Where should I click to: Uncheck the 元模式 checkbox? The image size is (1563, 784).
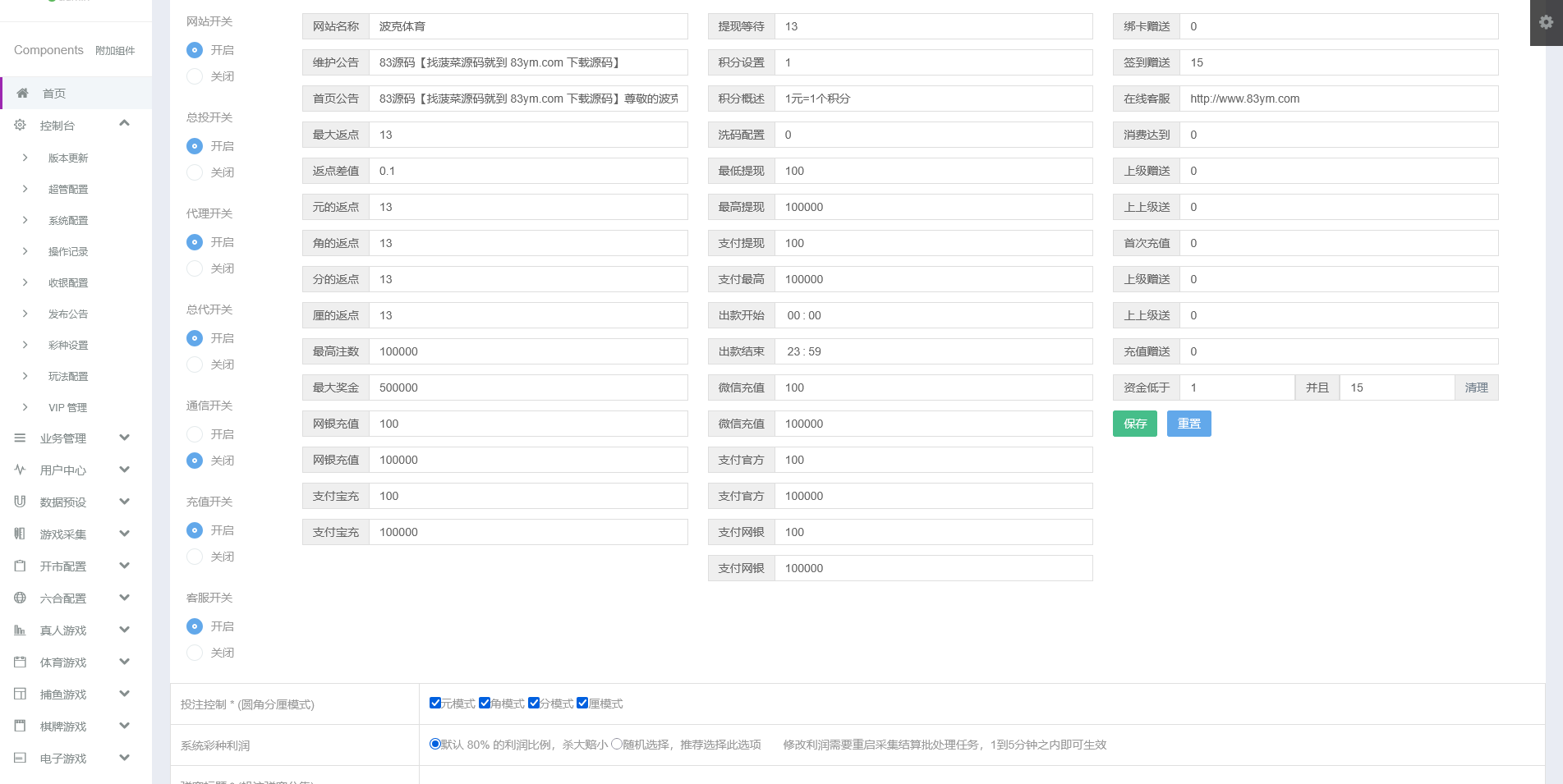point(435,704)
